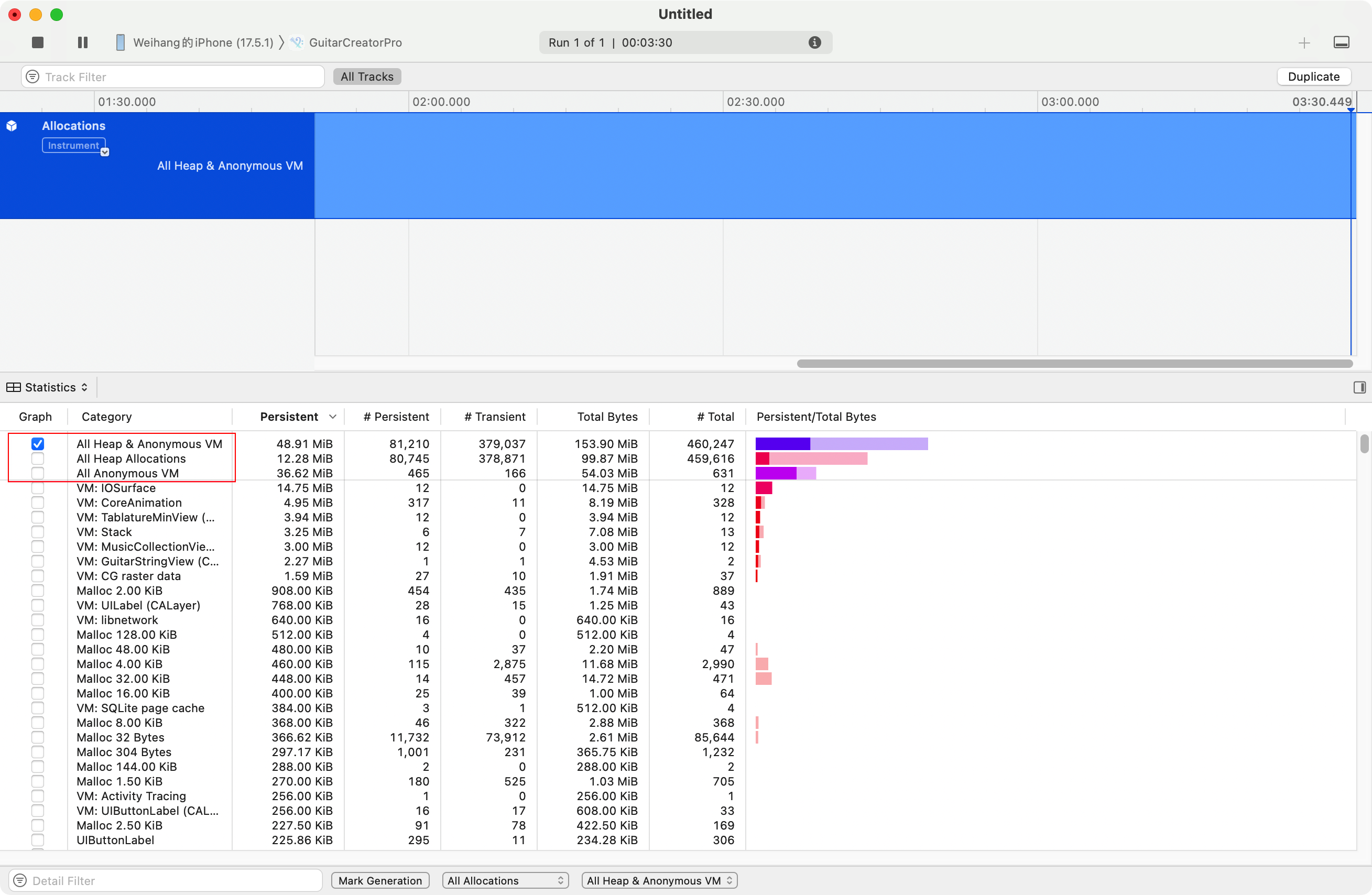Open the All Heap & Anonymous VM popup

pos(659,880)
